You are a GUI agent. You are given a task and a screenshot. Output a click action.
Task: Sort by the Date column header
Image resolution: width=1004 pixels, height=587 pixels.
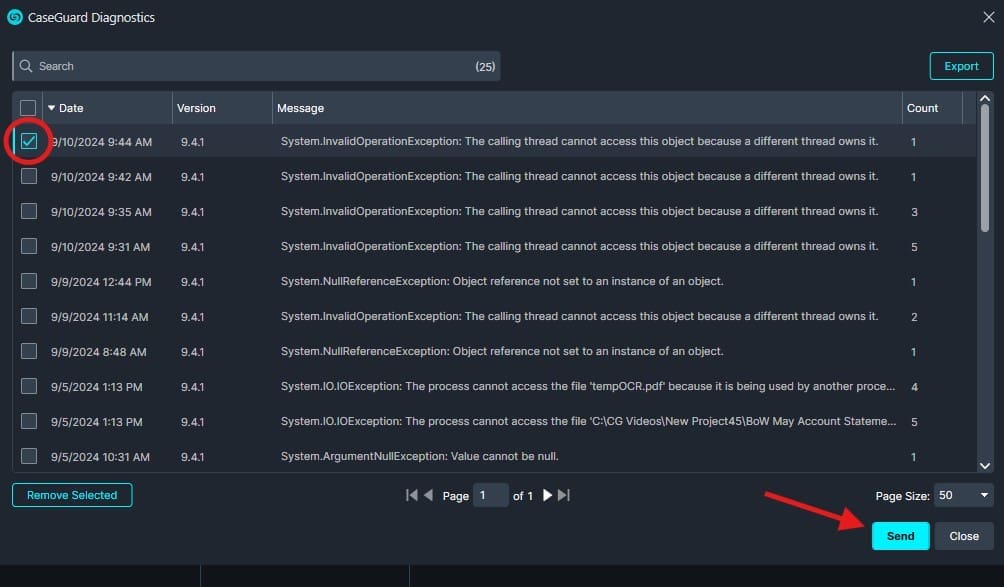point(71,108)
